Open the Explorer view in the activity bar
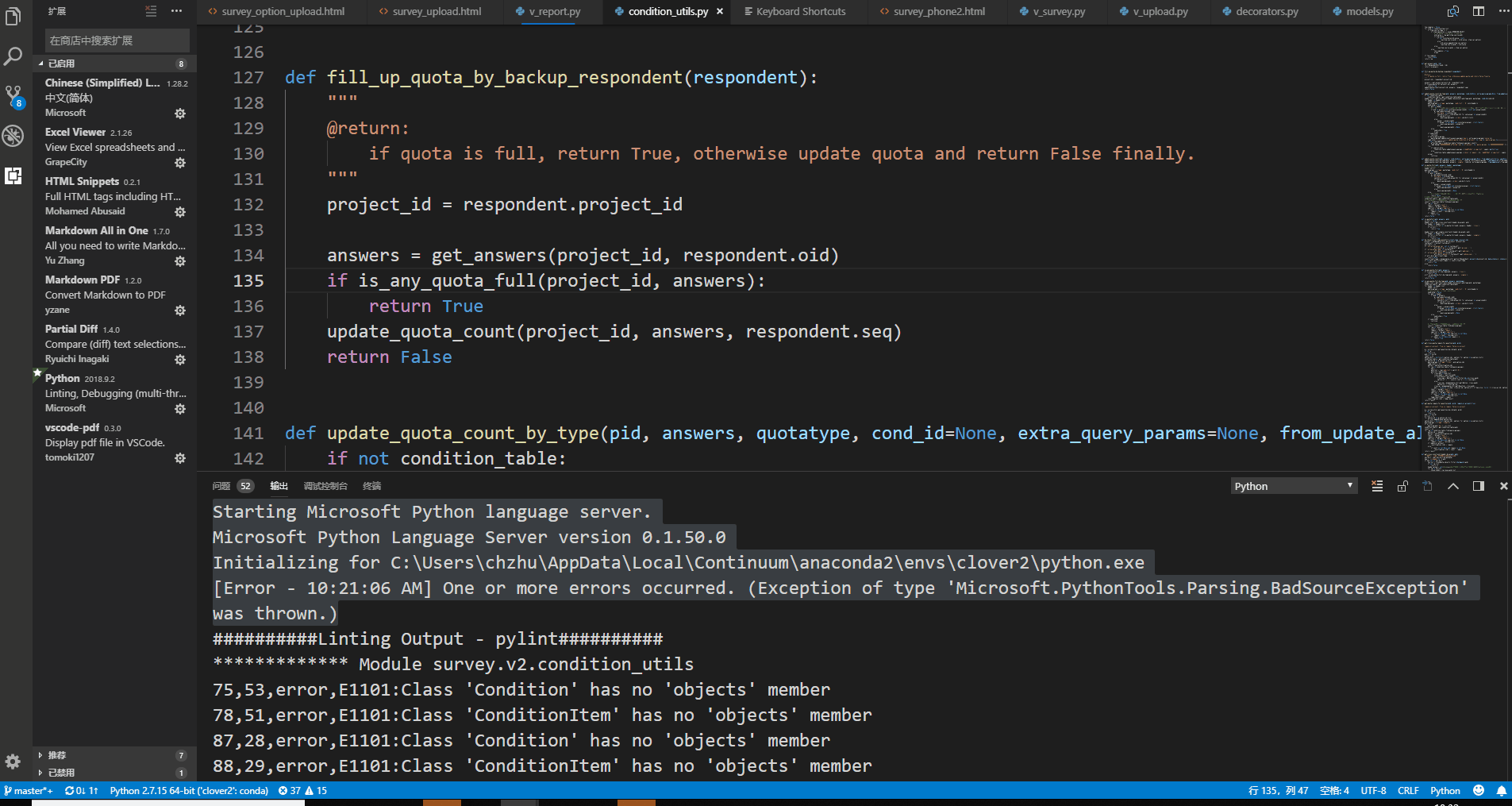The height and width of the screenshot is (806, 1512). pos(13,16)
